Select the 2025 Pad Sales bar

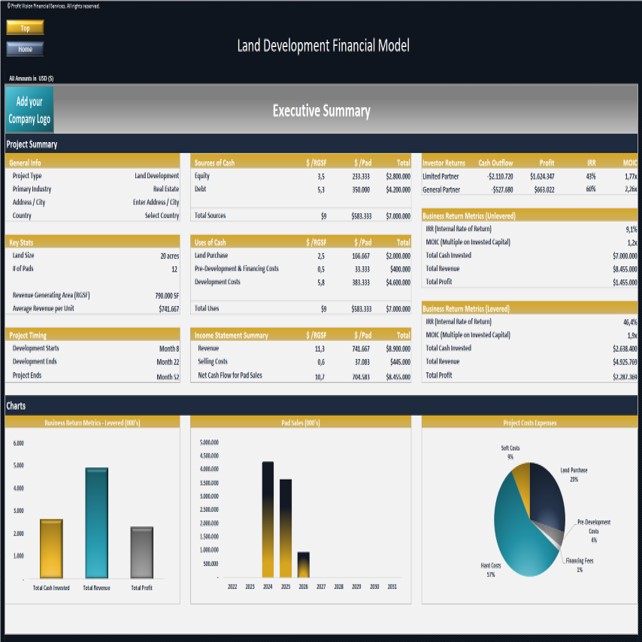285,528
